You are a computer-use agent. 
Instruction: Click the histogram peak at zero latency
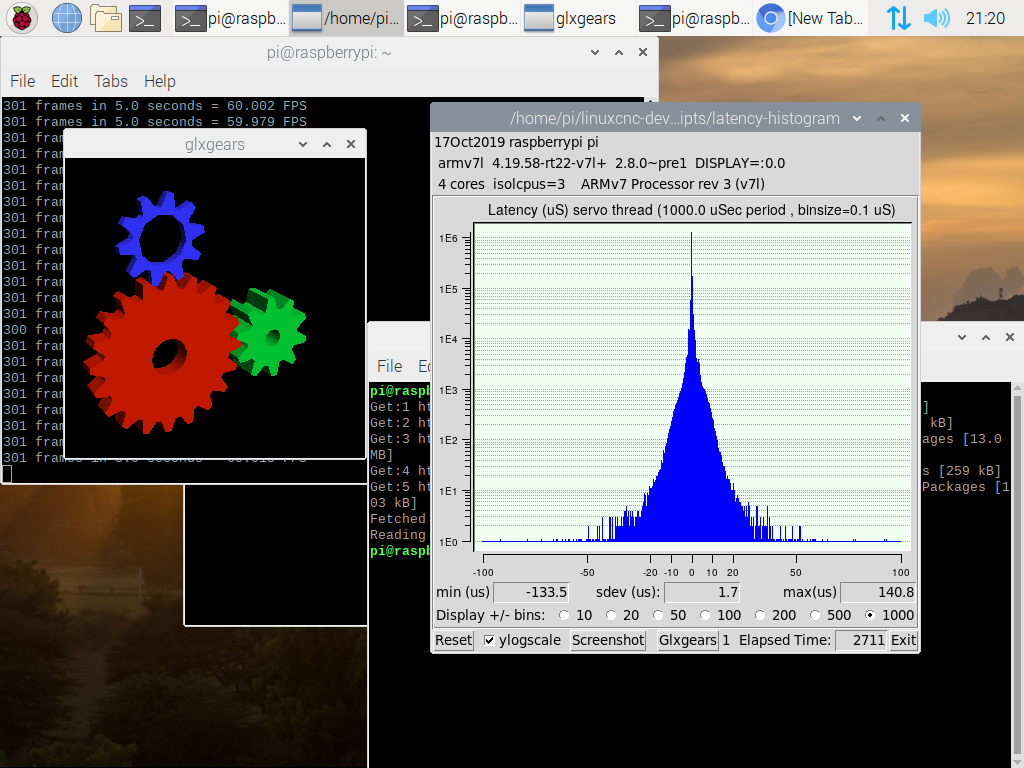coord(692,235)
